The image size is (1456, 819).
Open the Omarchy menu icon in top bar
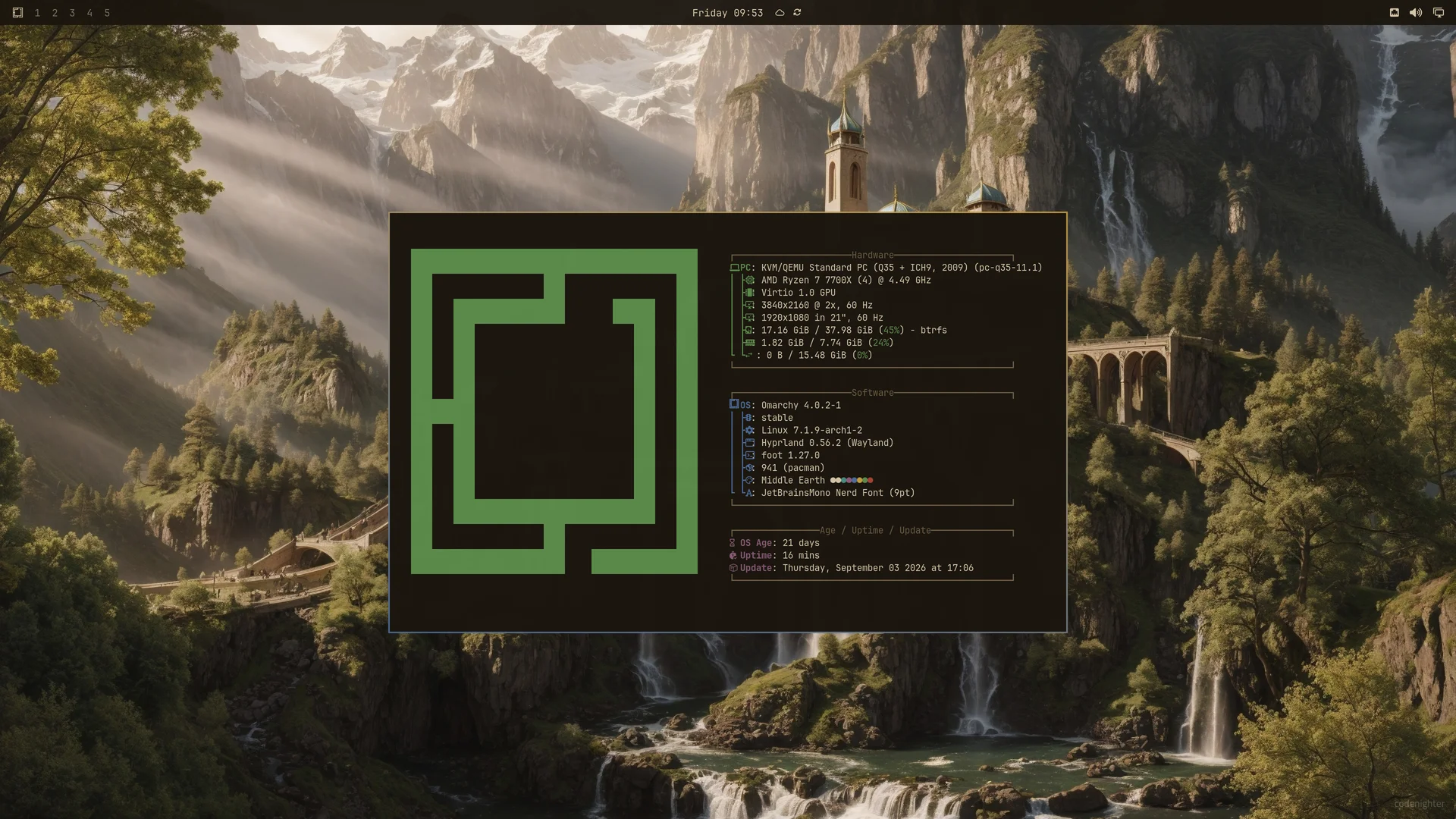tap(17, 13)
